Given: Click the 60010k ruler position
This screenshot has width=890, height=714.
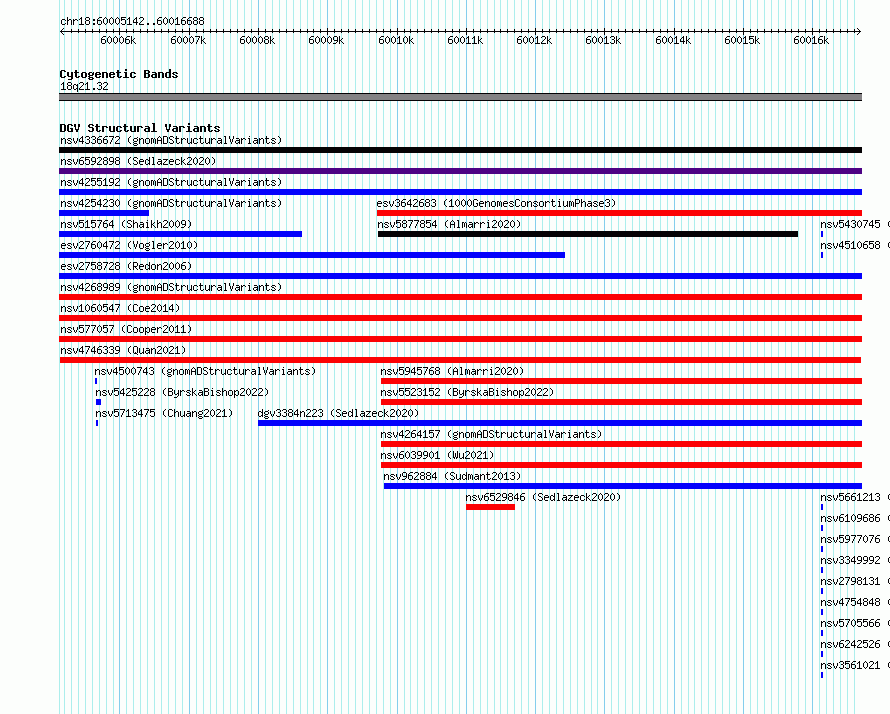Looking at the screenshot, I should click(396, 40).
